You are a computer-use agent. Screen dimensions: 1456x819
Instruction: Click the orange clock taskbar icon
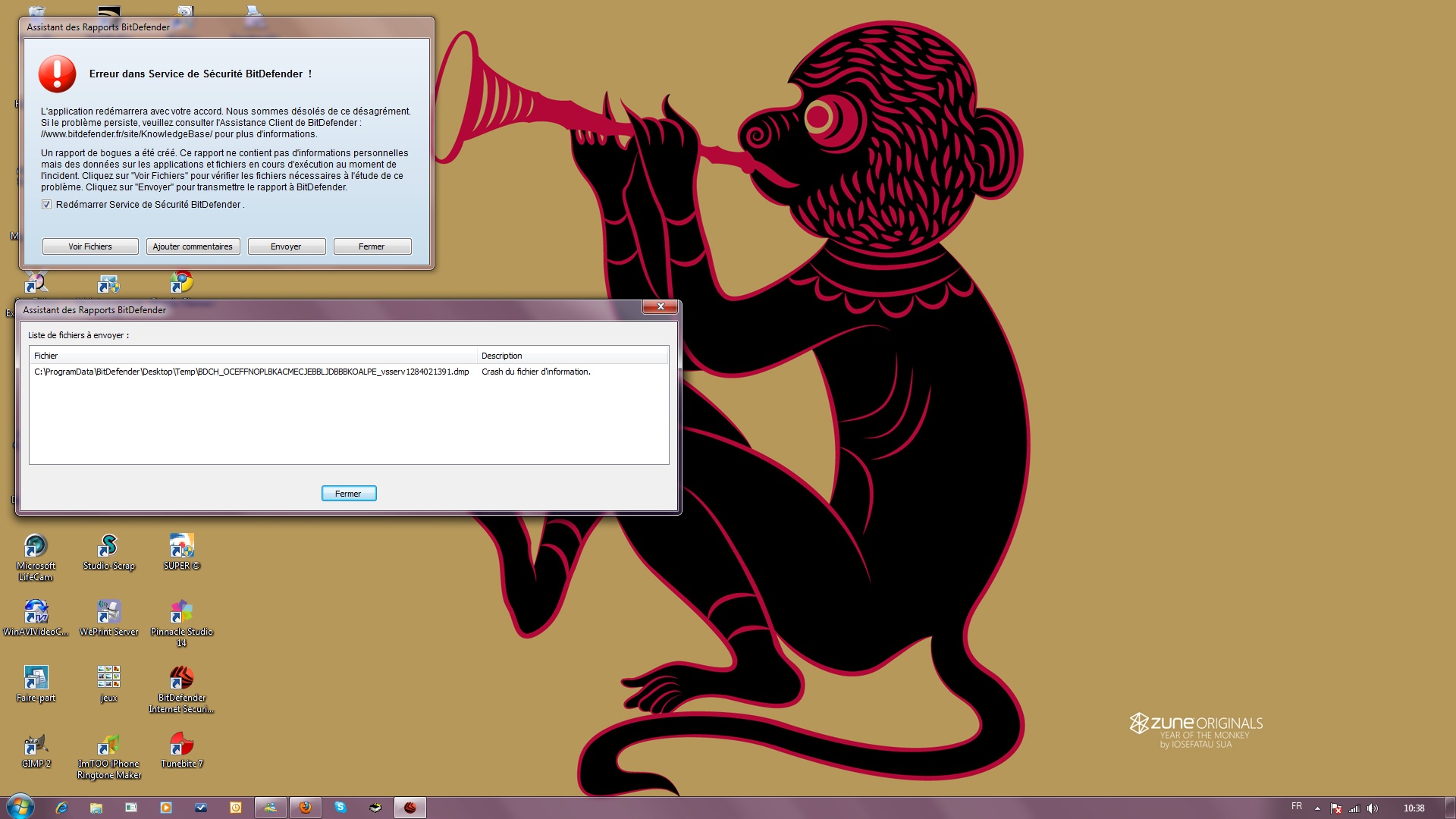click(236, 808)
